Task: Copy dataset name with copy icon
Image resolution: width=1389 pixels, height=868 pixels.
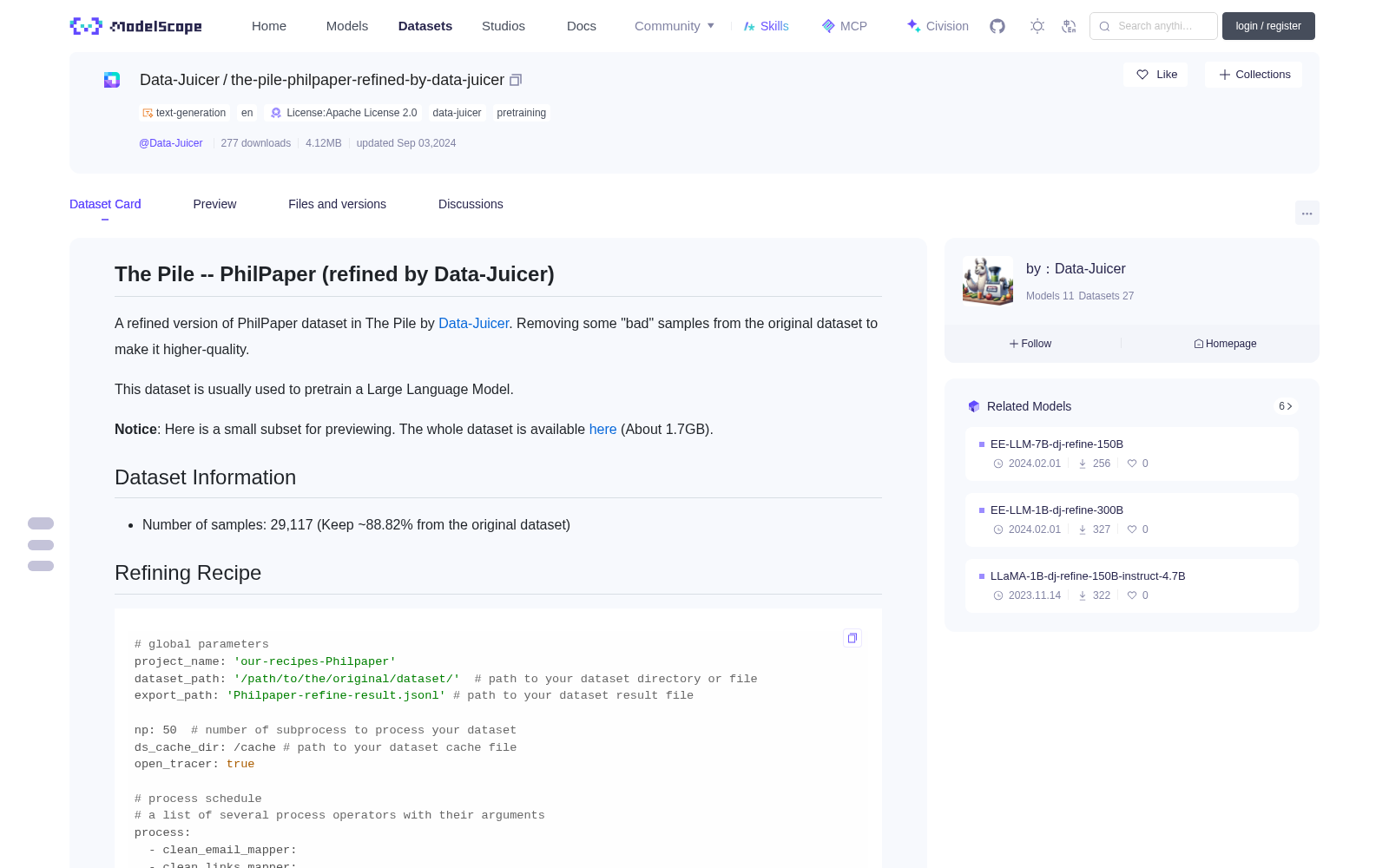Action: (x=516, y=80)
